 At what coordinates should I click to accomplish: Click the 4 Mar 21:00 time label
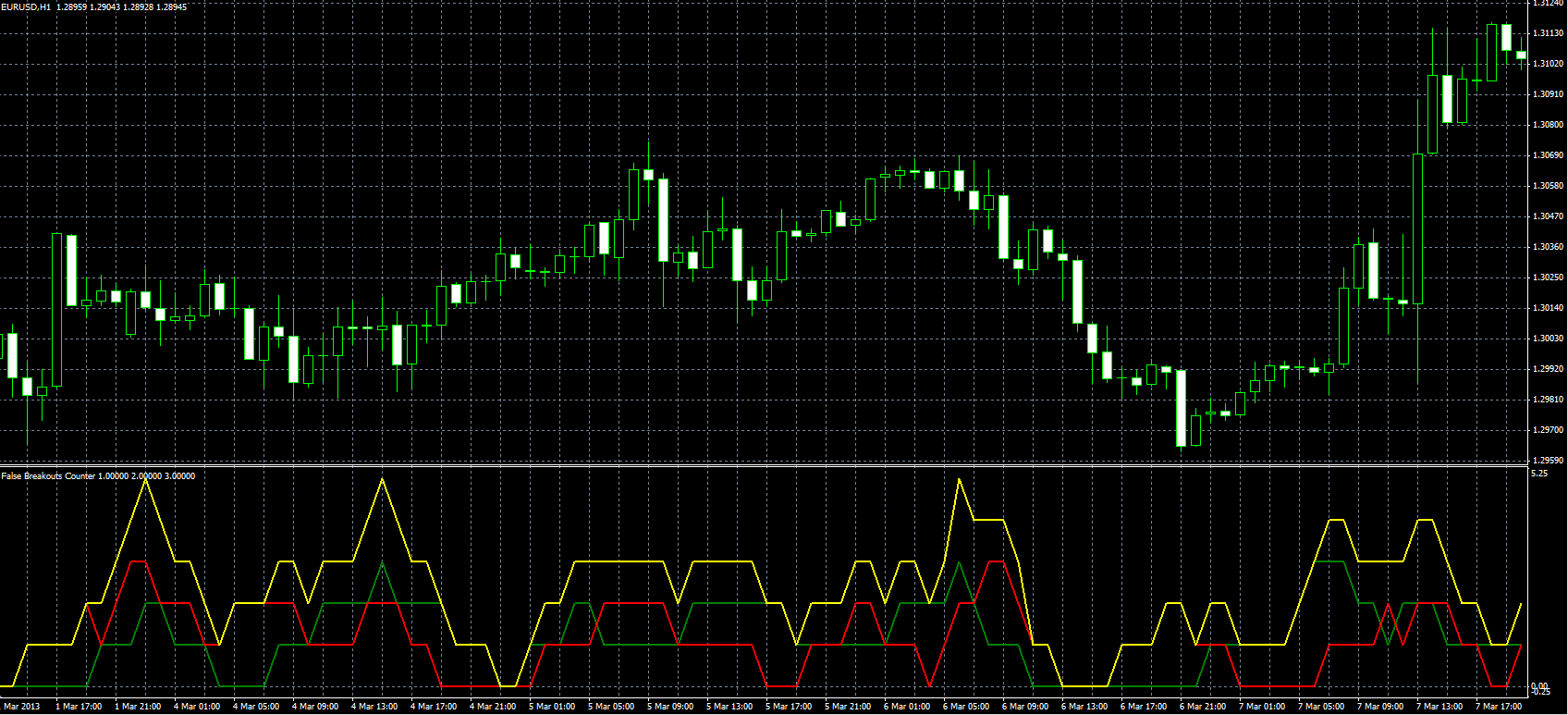click(x=493, y=707)
